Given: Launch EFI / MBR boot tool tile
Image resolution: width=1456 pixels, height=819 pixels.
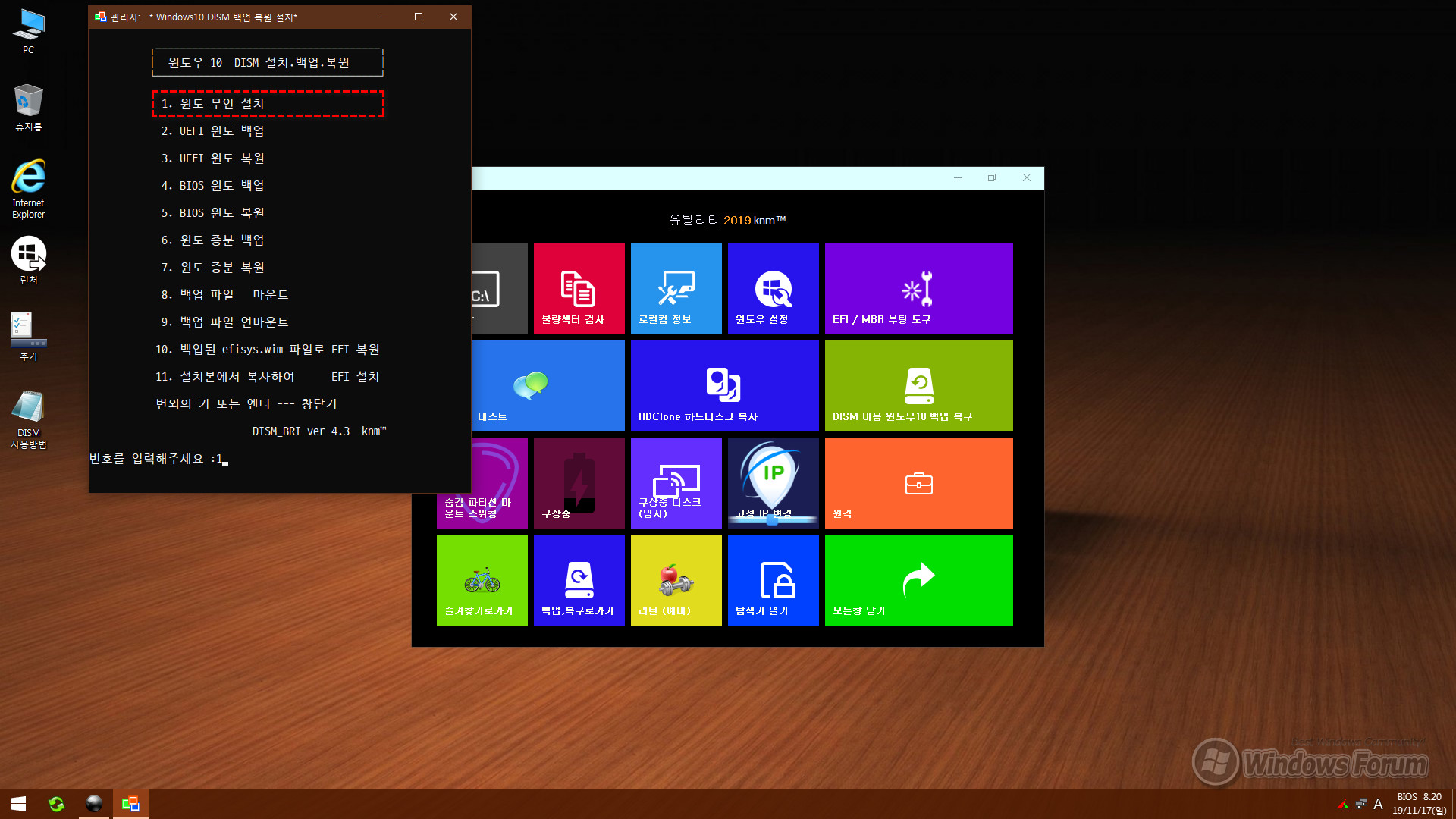Looking at the screenshot, I should 918,289.
